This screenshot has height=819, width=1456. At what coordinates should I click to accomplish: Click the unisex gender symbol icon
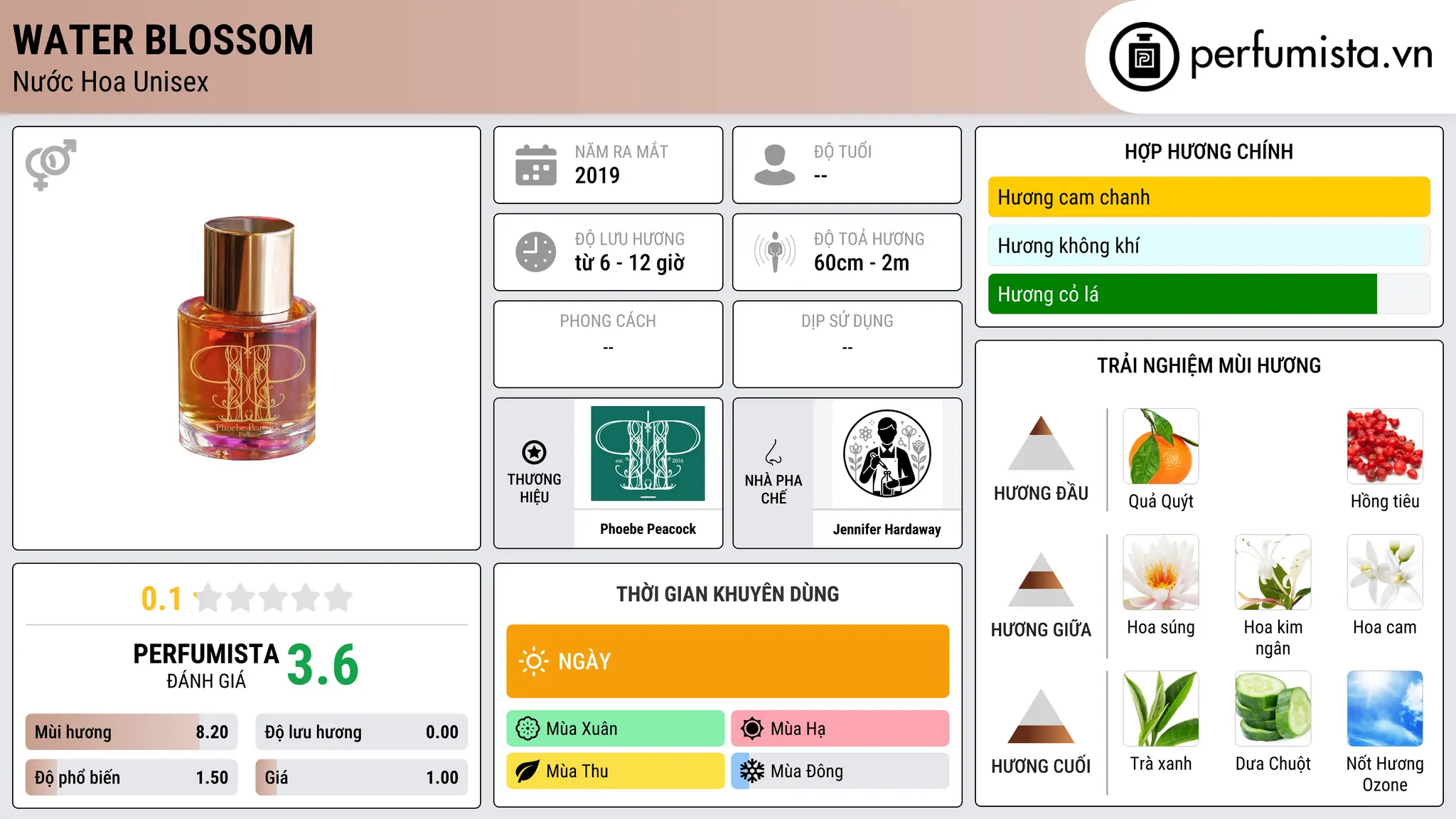coord(50,165)
